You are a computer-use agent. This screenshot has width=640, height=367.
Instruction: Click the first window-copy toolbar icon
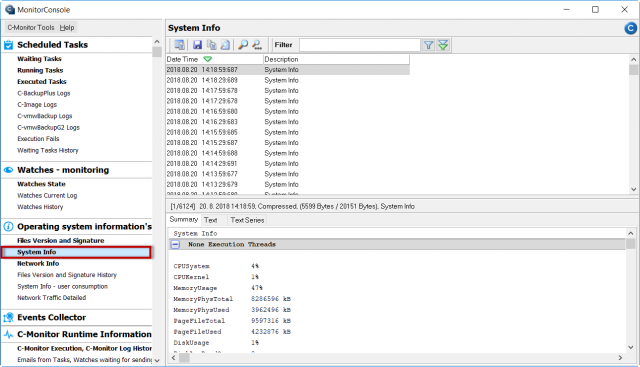click(x=179, y=45)
